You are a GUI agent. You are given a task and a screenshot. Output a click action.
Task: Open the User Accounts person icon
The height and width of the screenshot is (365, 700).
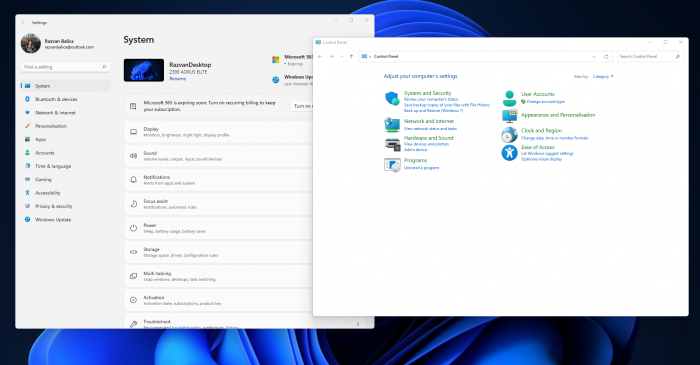[509, 98]
